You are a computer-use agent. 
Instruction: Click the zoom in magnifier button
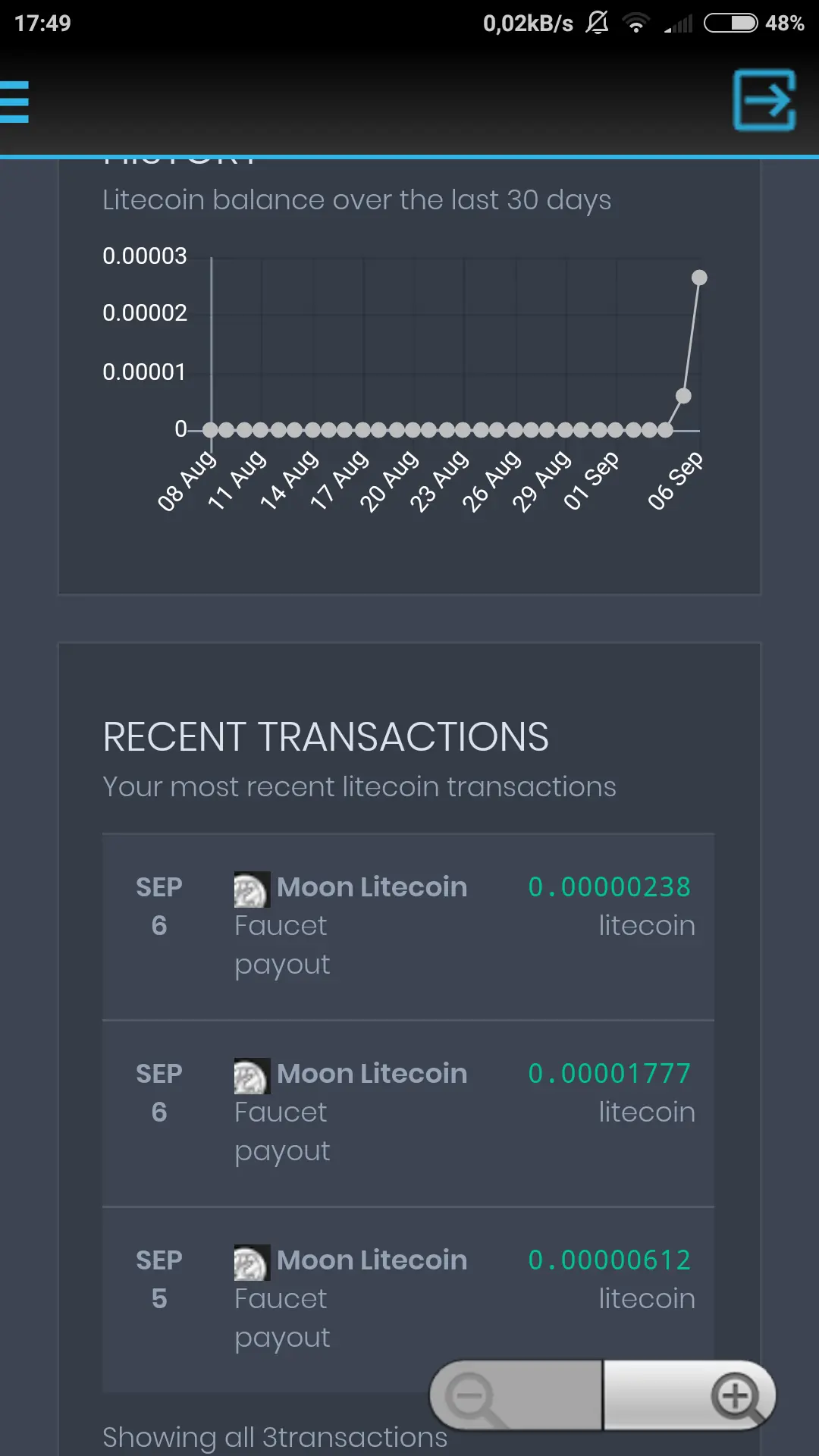[736, 1396]
